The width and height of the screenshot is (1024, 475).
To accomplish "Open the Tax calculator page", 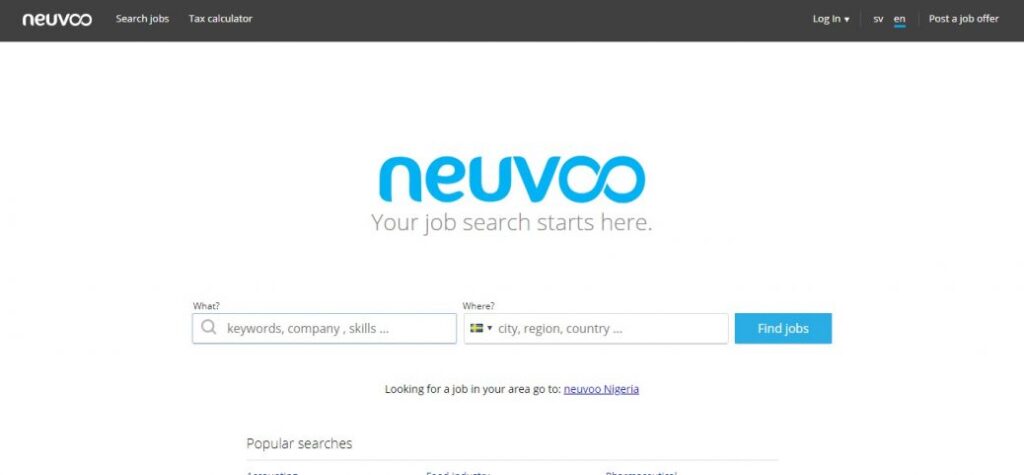I will tap(220, 19).
